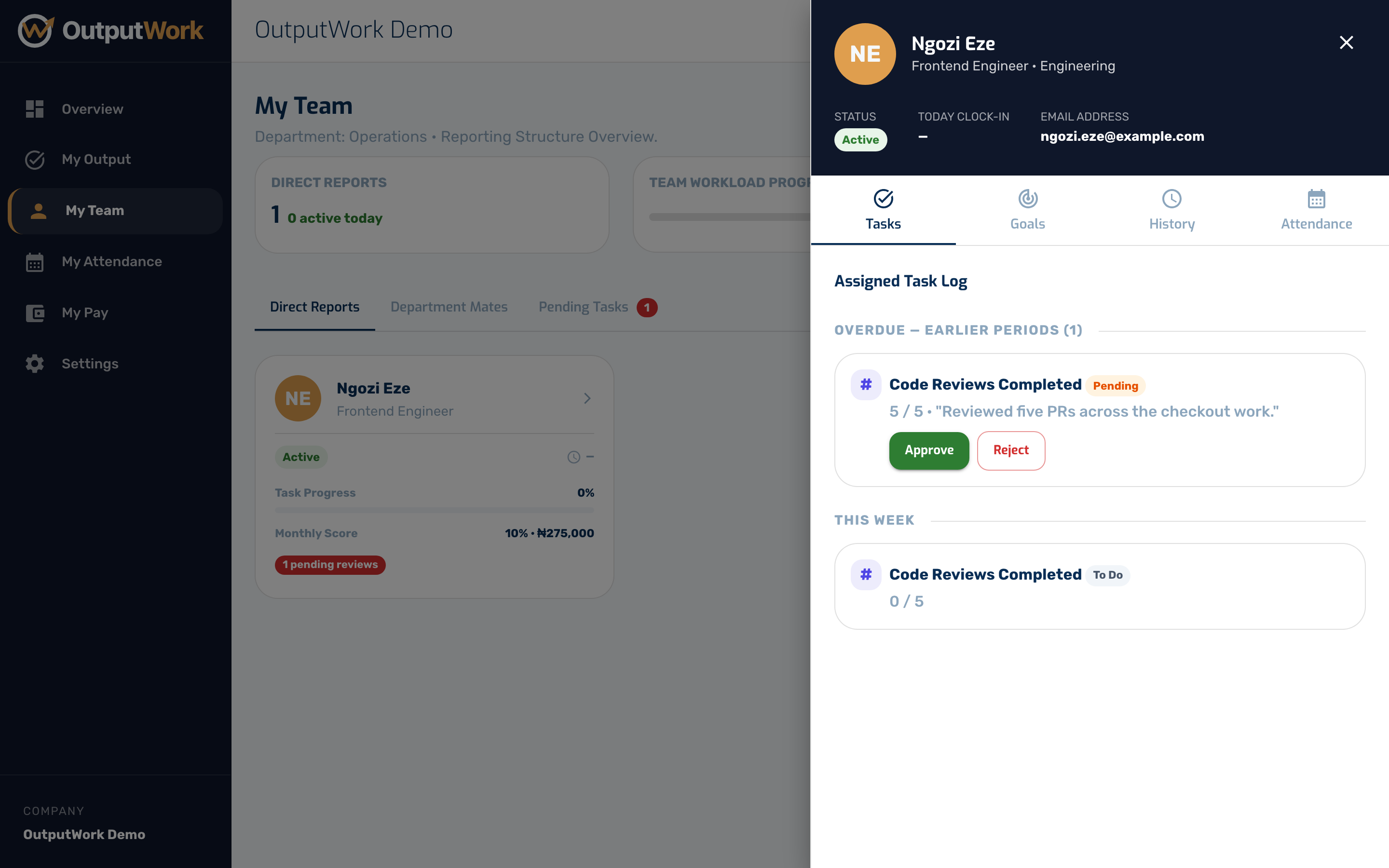The height and width of the screenshot is (868, 1389).
Task: Click the Direct Reports summary card
Action: coord(432,205)
